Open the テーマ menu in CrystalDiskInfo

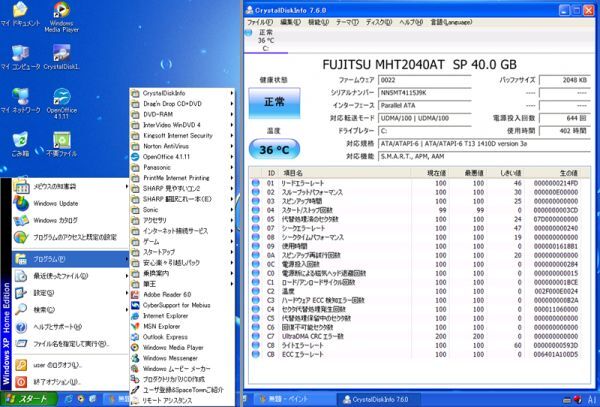point(347,22)
